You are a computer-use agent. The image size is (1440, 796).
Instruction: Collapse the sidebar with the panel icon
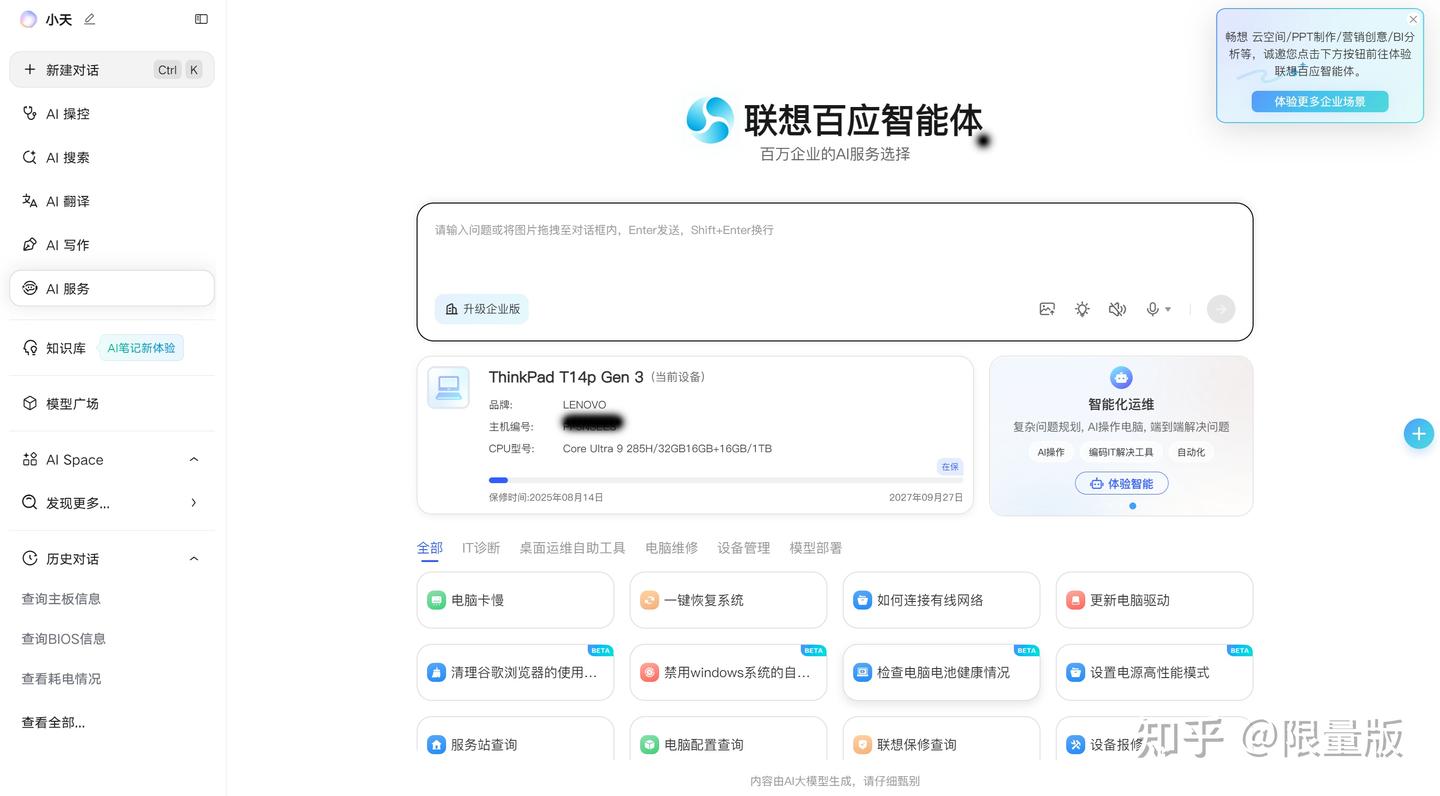[201, 19]
